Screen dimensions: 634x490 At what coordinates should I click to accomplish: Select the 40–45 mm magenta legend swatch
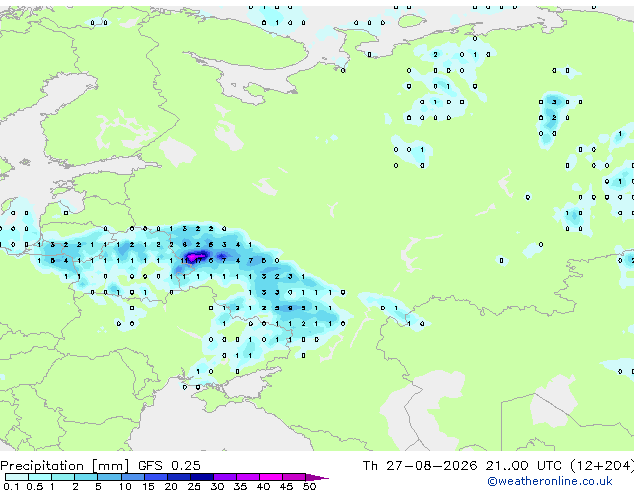click(271, 477)
